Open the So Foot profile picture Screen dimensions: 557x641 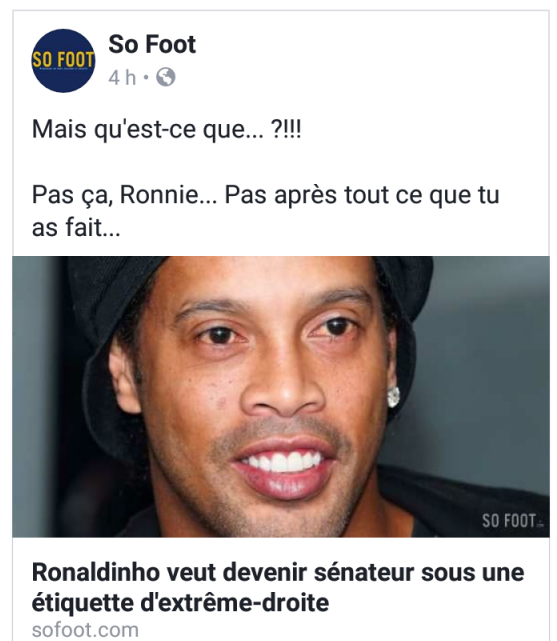(63, 61)
